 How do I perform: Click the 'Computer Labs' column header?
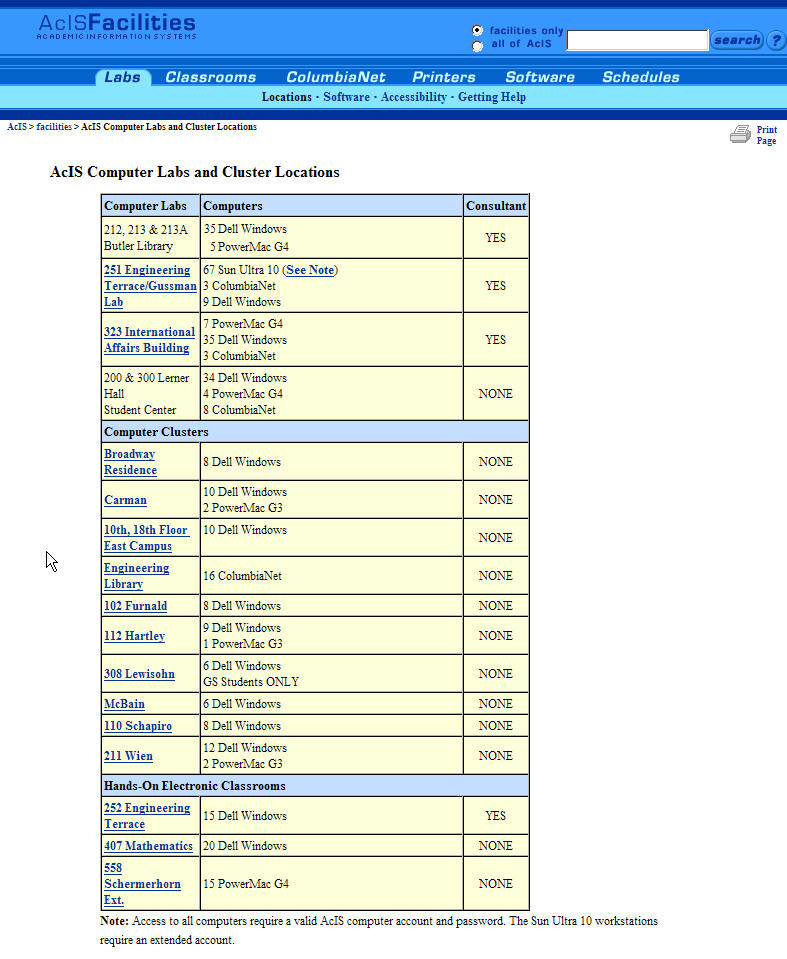pyautogui.click(x=150, y=206)
